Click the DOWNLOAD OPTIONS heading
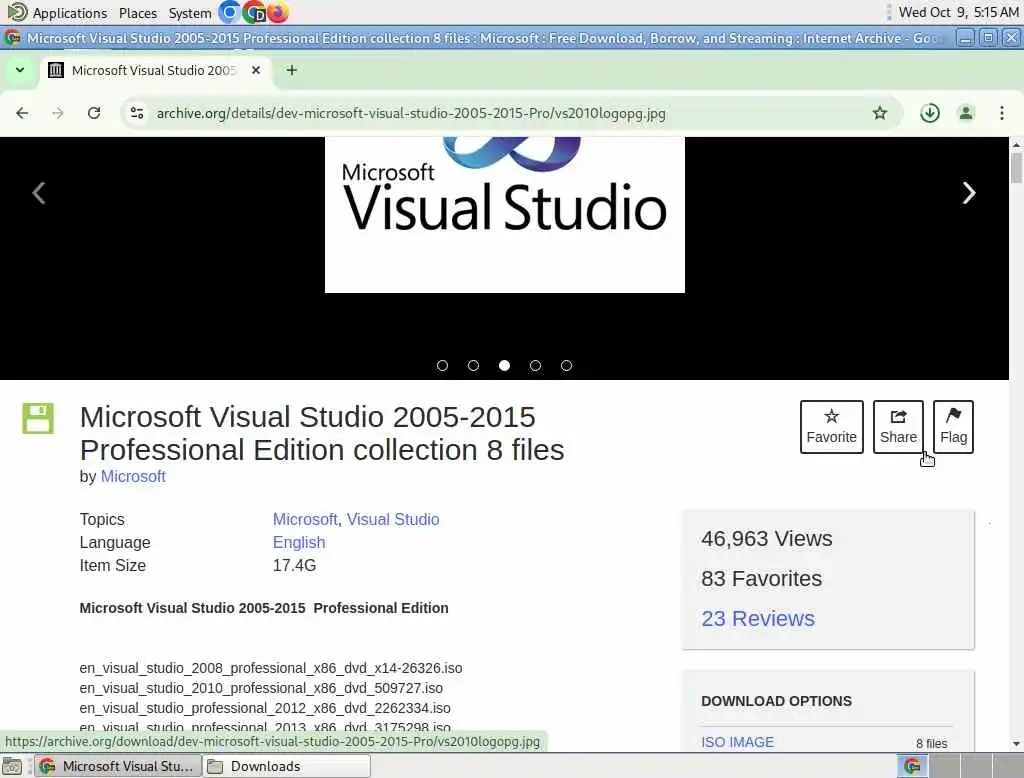1024x778 pixels. pos(776,701)
